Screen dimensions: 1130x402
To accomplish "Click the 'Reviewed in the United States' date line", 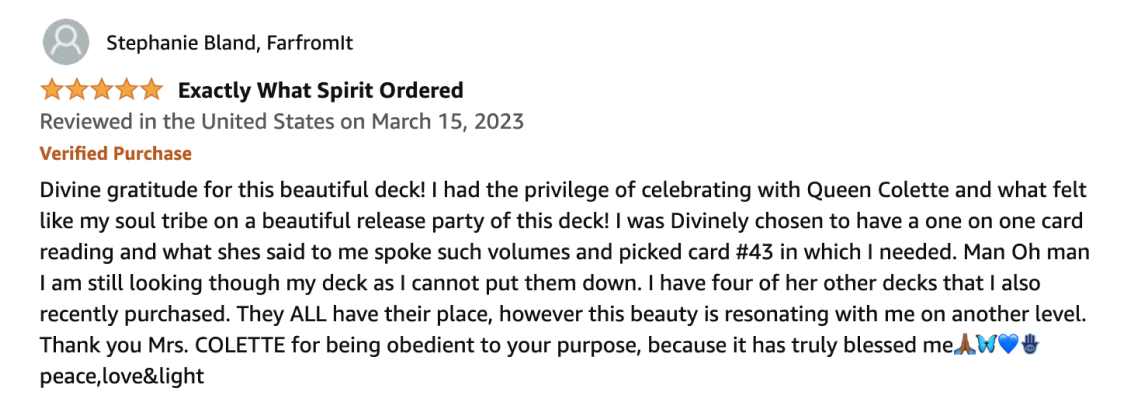I will click(x=282, y=121).
